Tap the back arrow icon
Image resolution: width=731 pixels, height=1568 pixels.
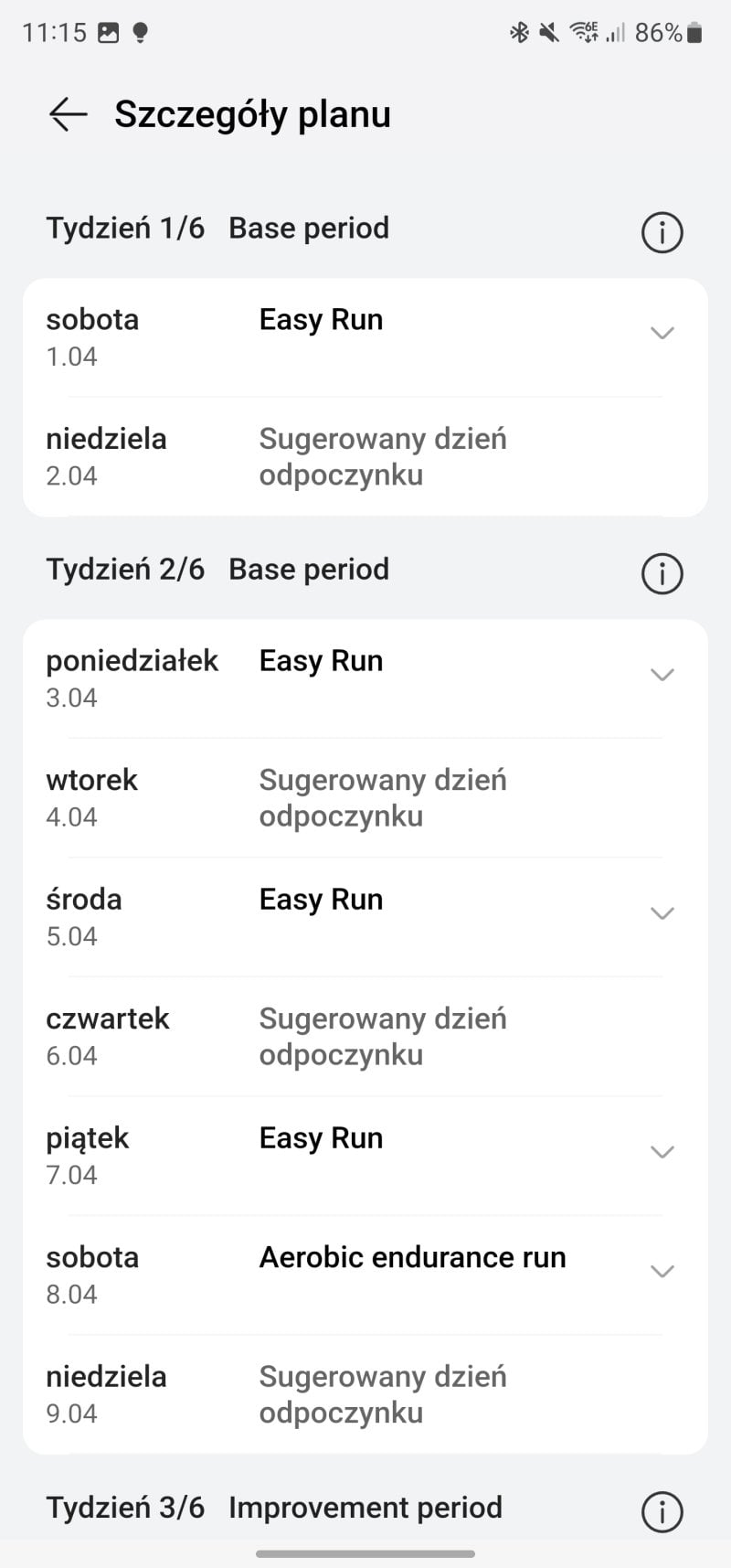[x=68, y=114]
